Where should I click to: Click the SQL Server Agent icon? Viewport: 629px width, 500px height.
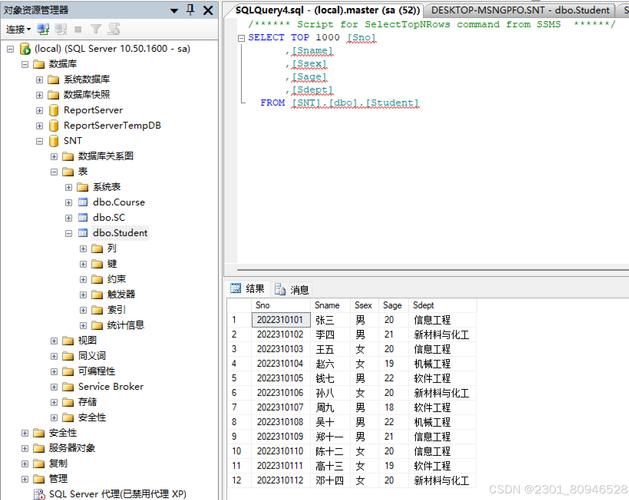tap(39, 494)
